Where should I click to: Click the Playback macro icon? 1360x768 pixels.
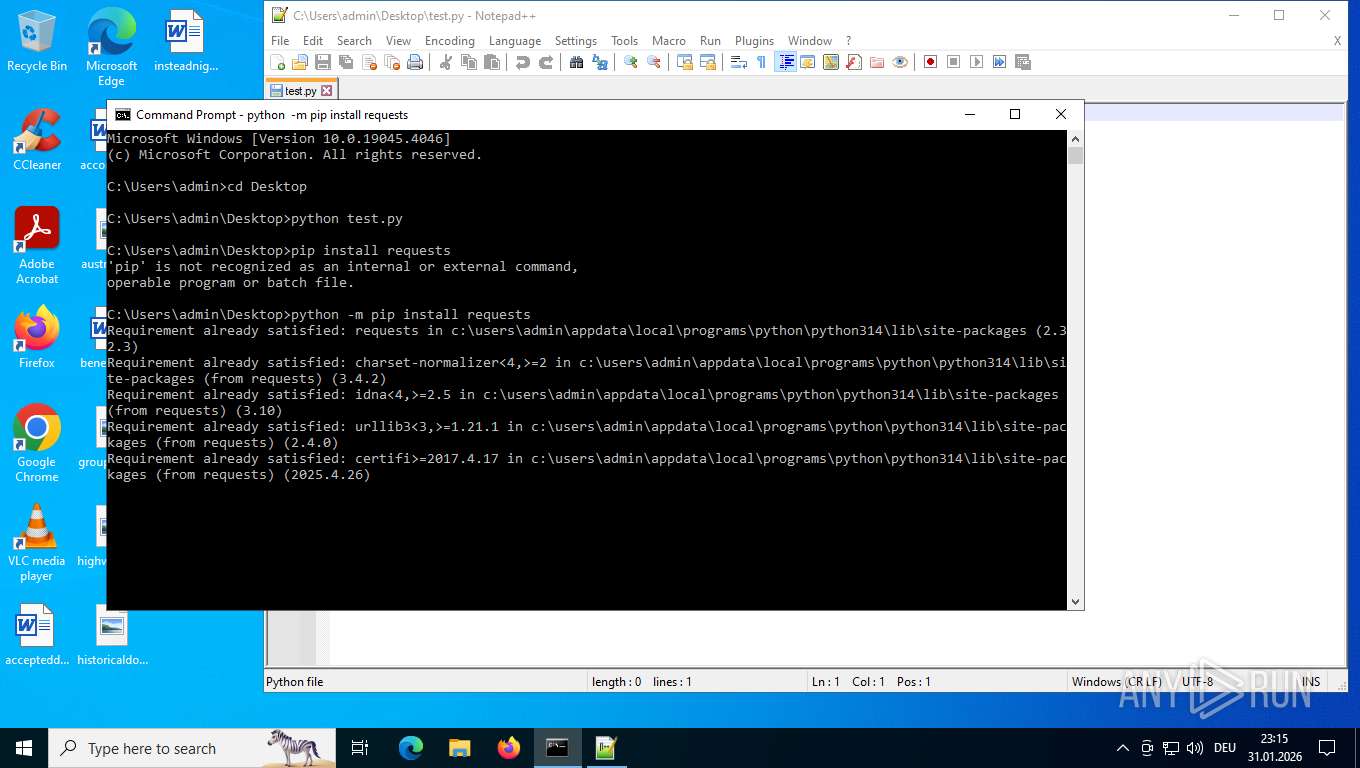coord(976,62)
